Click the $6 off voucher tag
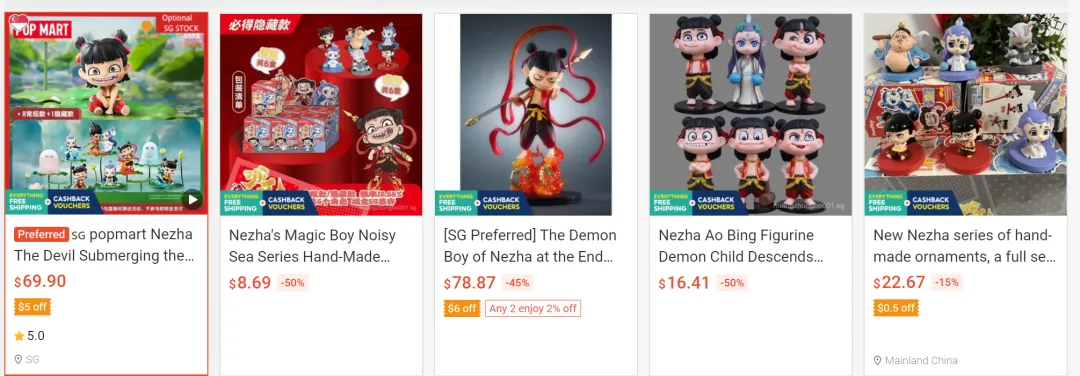Screen dimensions: 1080x376 click(462, 309)
